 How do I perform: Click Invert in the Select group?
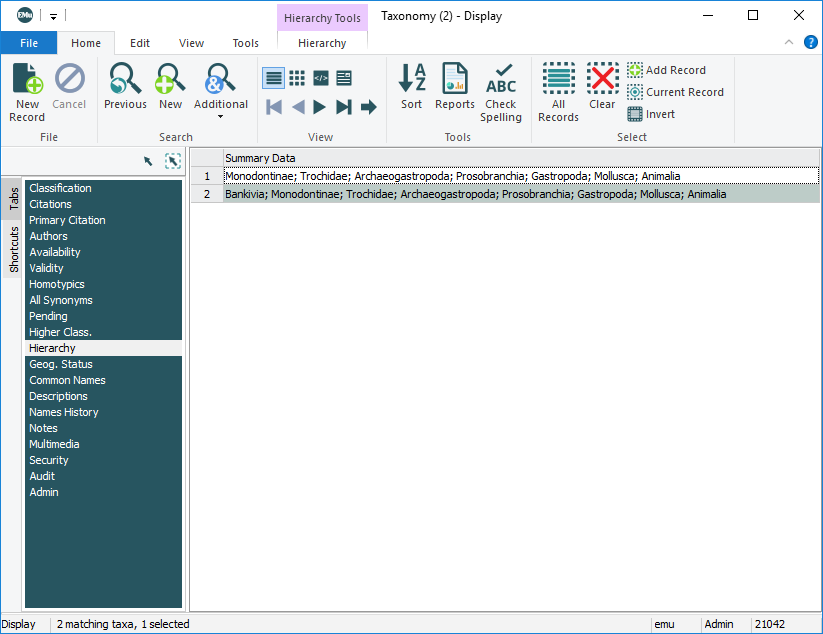(651, 114)
